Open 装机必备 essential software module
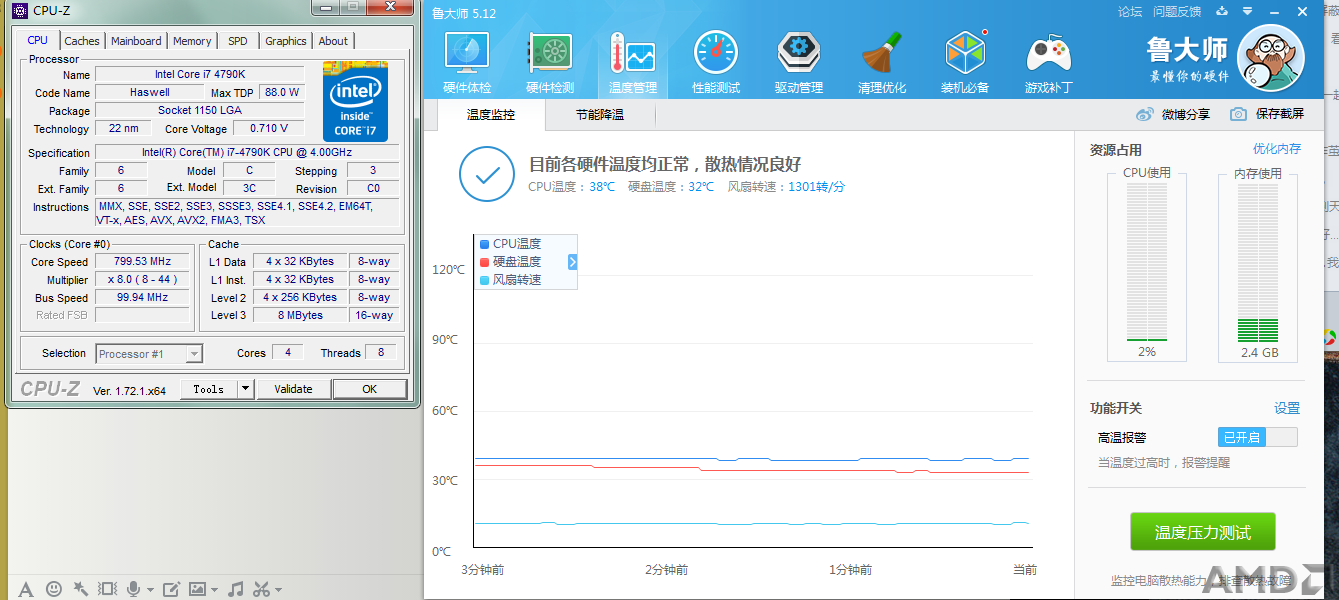Image resolution: width=1339 pixels, height=600 pixels. [x=965, y=62]
